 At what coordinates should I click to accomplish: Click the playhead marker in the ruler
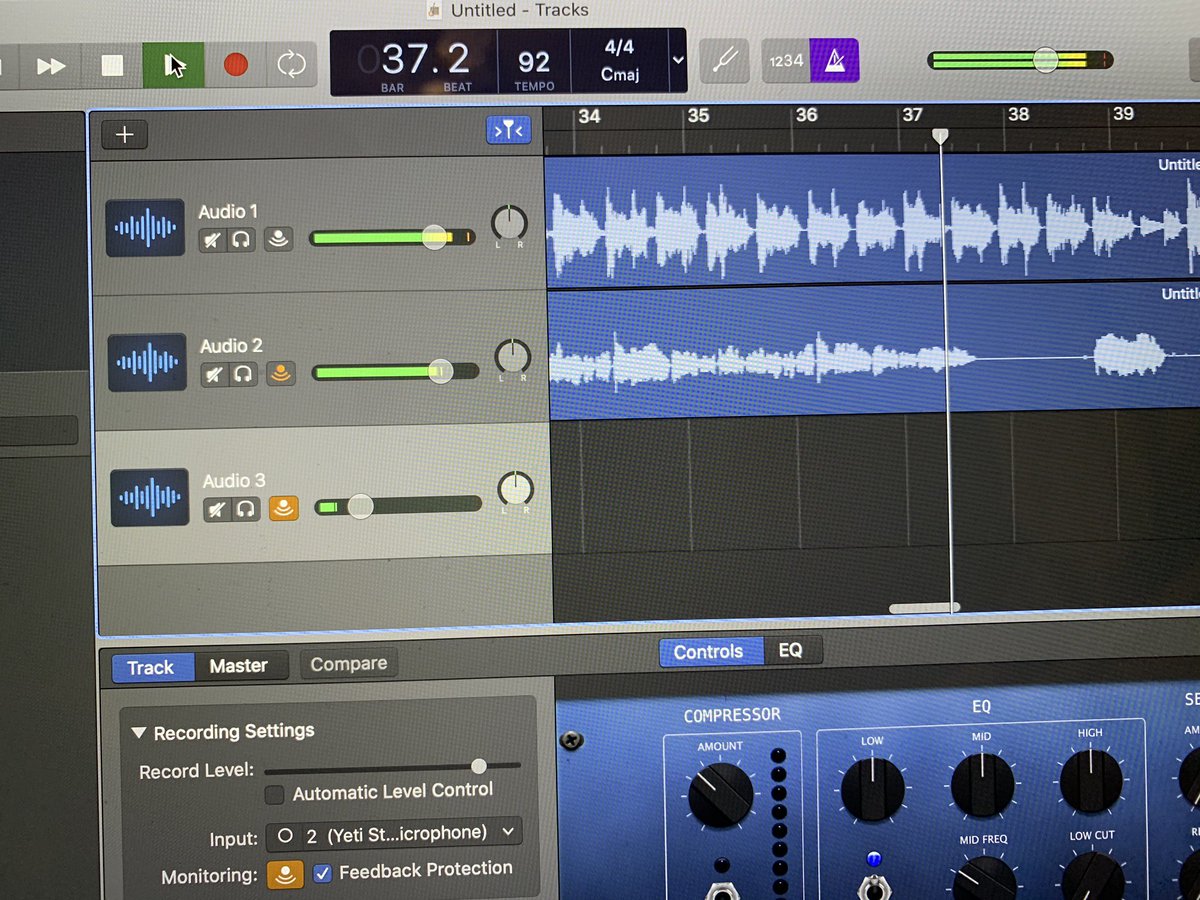coord(939,136)
